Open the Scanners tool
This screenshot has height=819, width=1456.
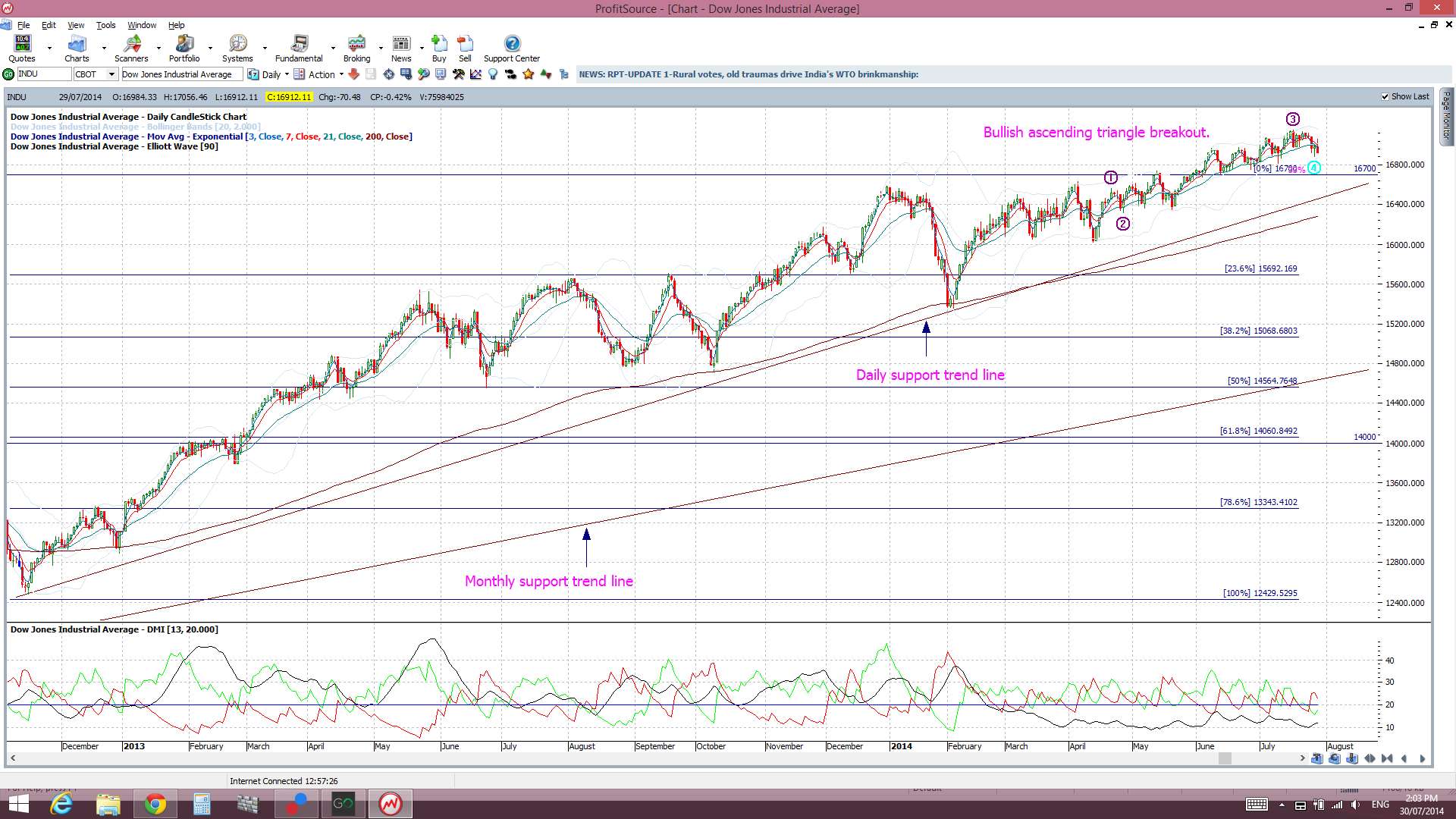click(131, 49)
